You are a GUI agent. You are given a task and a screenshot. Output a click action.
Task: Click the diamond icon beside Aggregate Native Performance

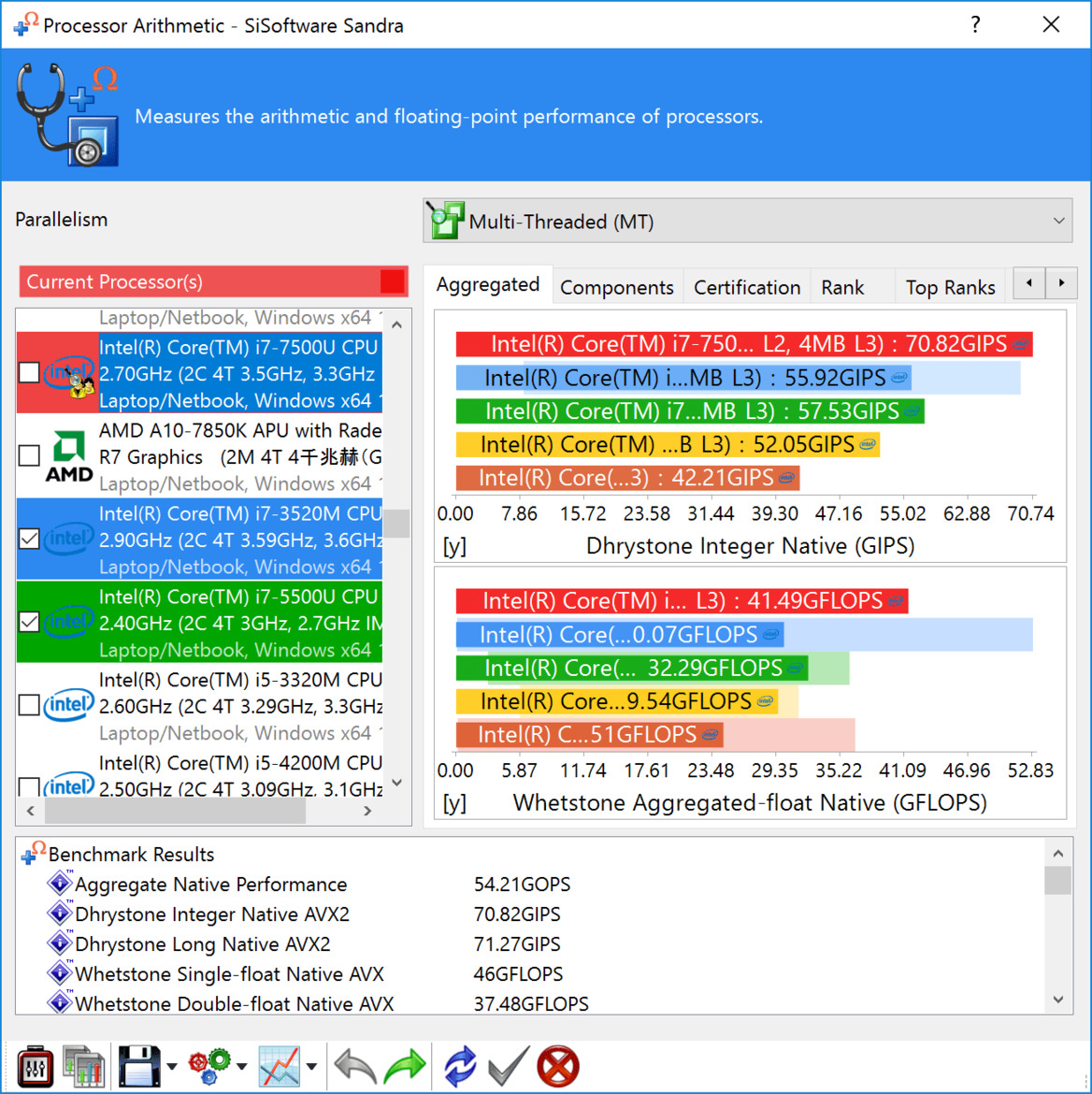[x=60, y=884]
